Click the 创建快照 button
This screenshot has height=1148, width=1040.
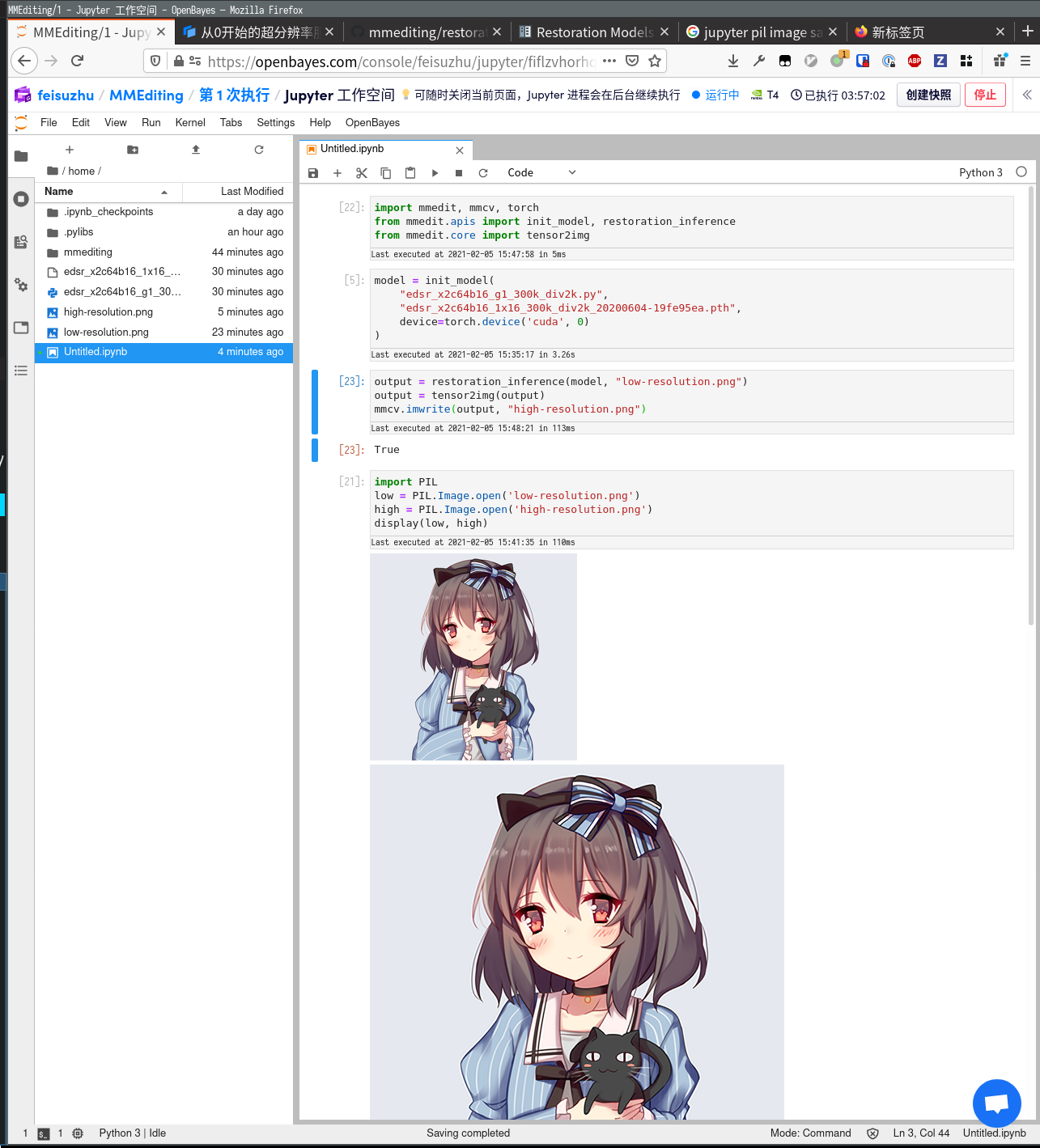[928, 95]
